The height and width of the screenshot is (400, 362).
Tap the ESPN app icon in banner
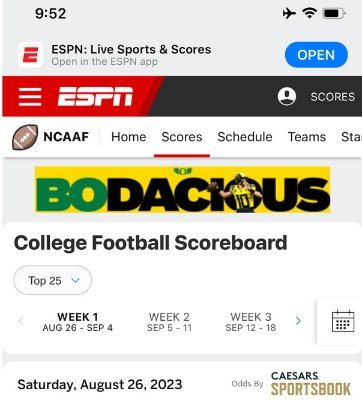pos(30,55)
